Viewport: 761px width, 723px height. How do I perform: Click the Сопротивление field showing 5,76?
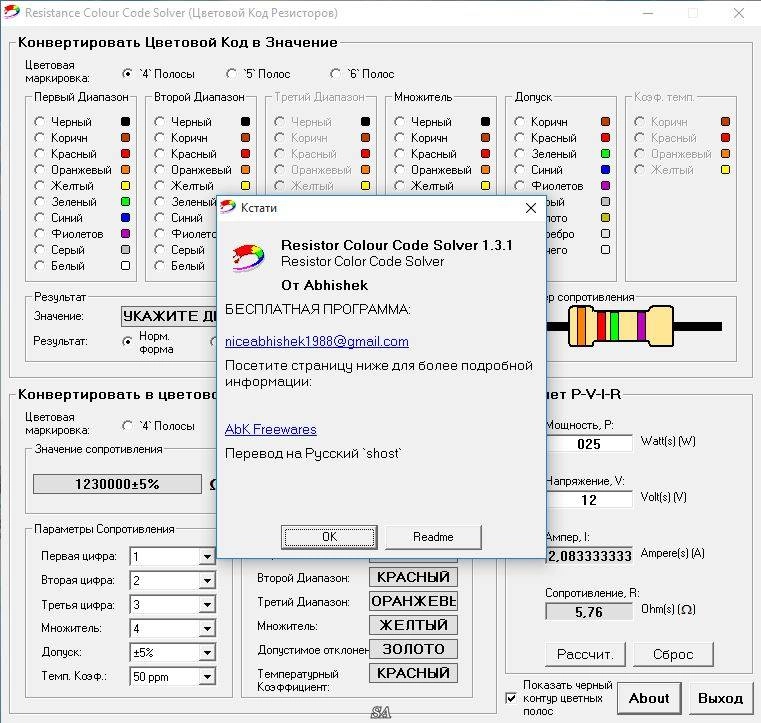(589, 612)
